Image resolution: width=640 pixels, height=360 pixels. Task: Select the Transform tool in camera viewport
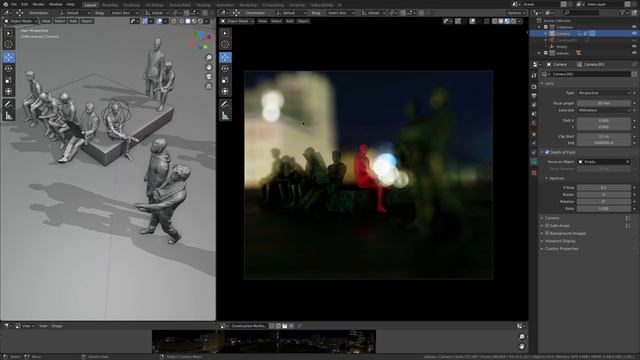pos(225,91)
